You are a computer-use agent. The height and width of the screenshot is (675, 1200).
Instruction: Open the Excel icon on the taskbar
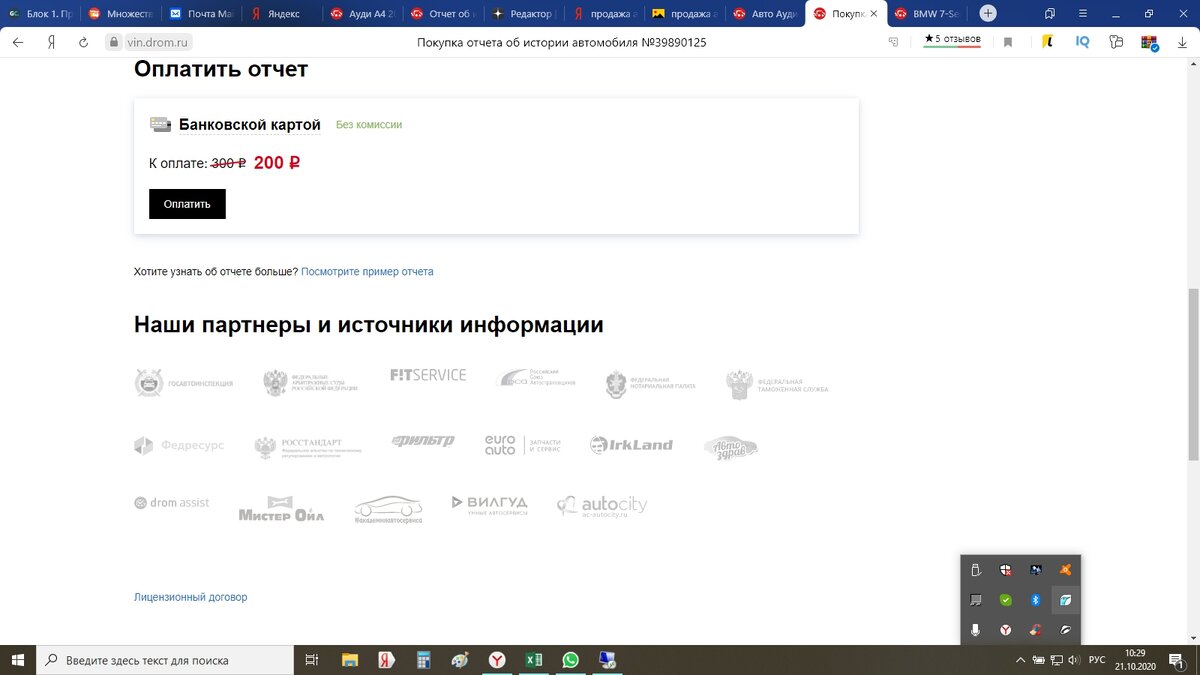(x=533, y=660)
